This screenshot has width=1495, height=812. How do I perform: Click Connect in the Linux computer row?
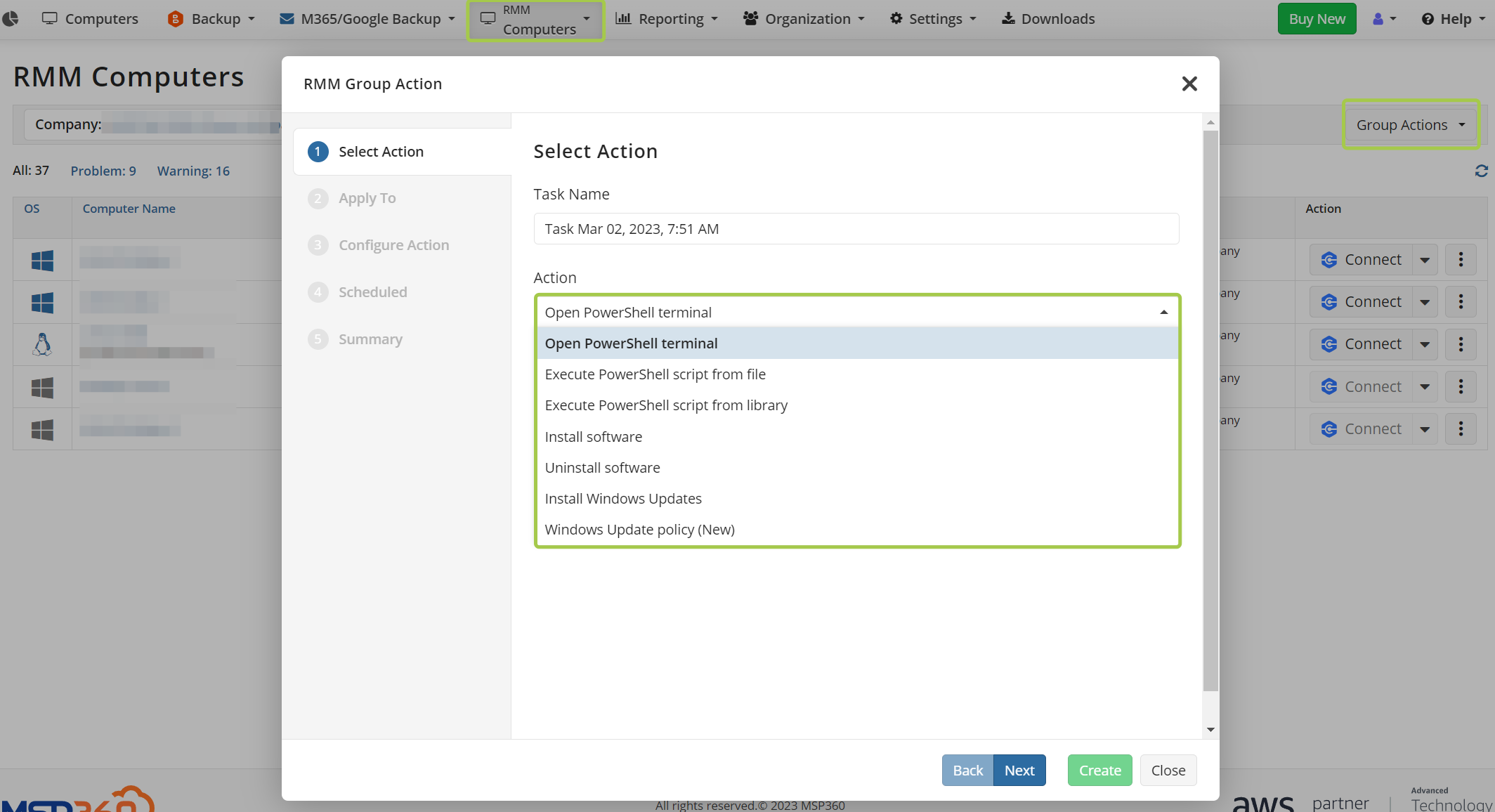tap(1361, 344)
